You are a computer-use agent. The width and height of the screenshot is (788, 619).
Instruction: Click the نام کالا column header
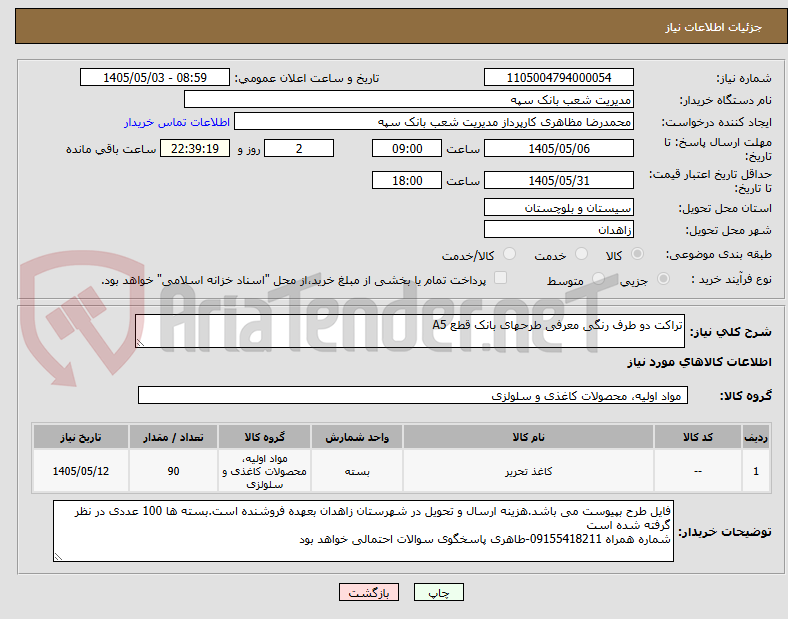pos(528,437)
